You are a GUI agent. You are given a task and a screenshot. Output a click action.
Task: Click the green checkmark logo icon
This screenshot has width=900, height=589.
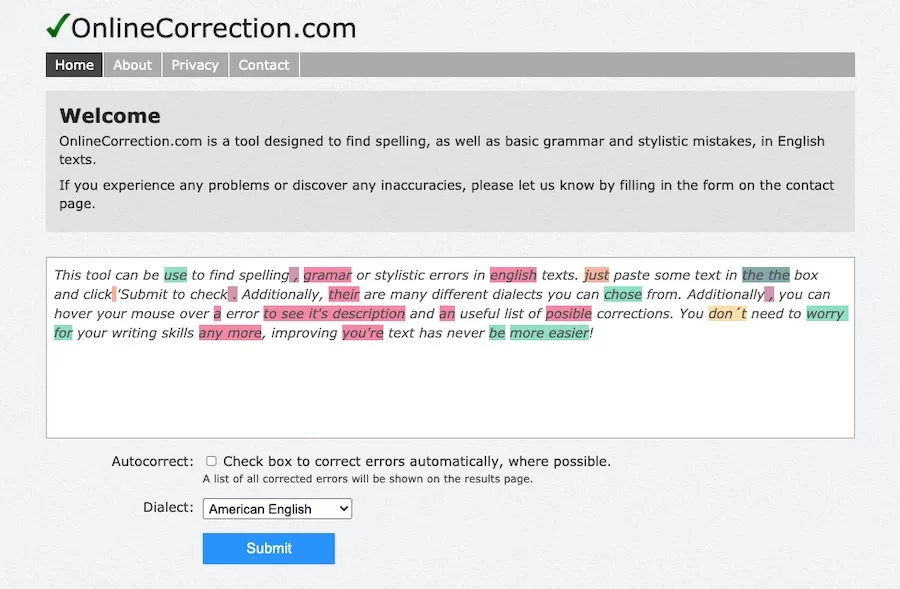[x=57, y=25]
